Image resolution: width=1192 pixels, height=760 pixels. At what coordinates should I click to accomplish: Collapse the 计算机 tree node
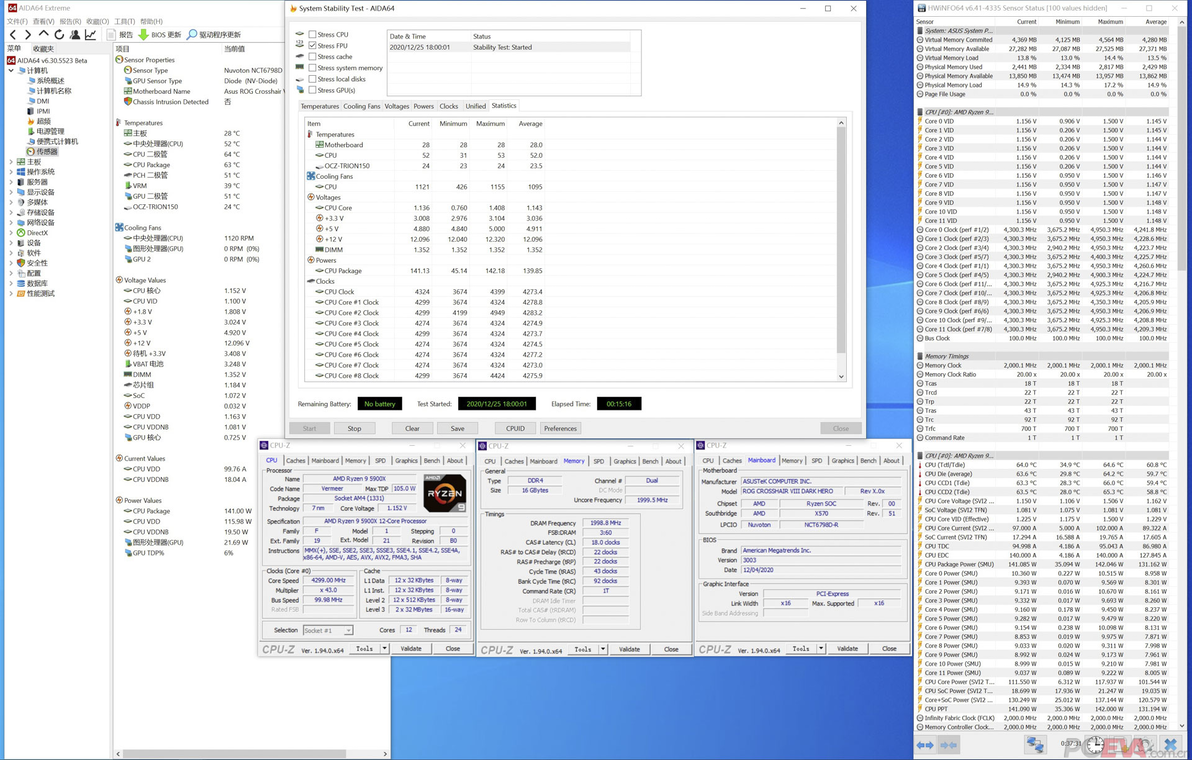click(x=11, y=71)
